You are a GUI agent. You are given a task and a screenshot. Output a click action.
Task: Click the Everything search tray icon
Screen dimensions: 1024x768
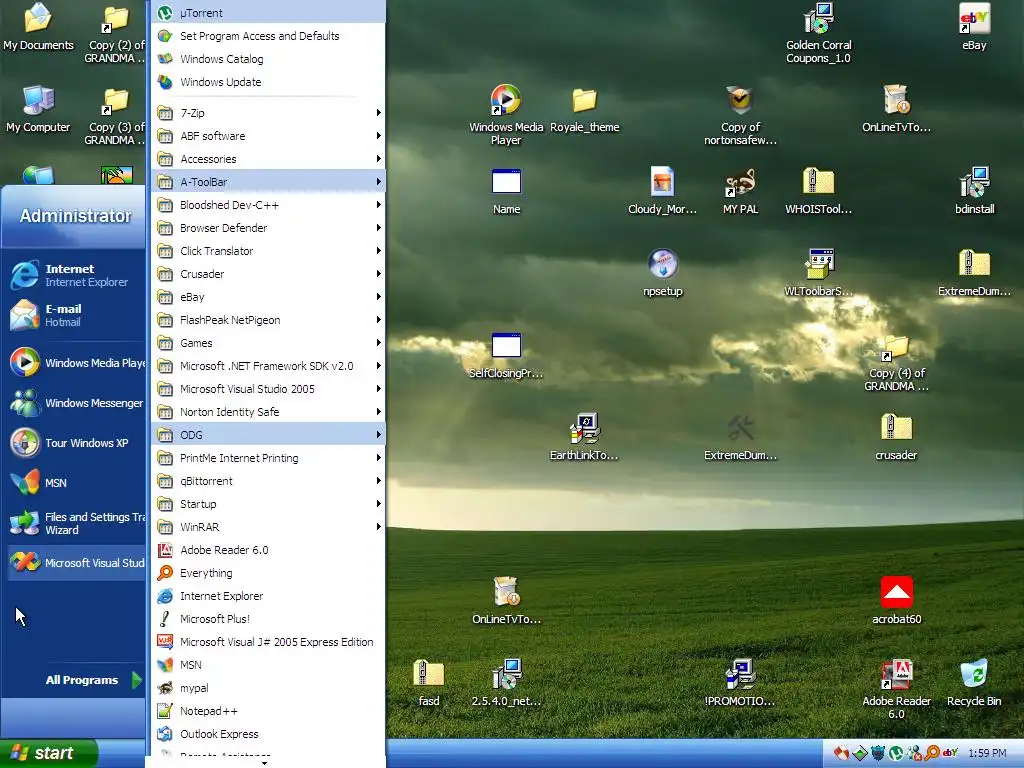click(x=932, y=753)
